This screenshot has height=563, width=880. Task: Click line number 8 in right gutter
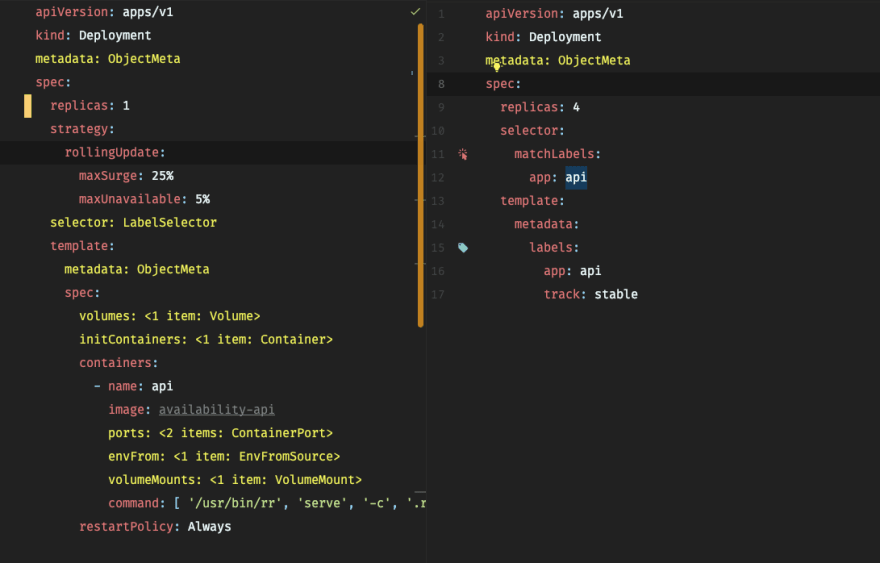coord(441,84)
